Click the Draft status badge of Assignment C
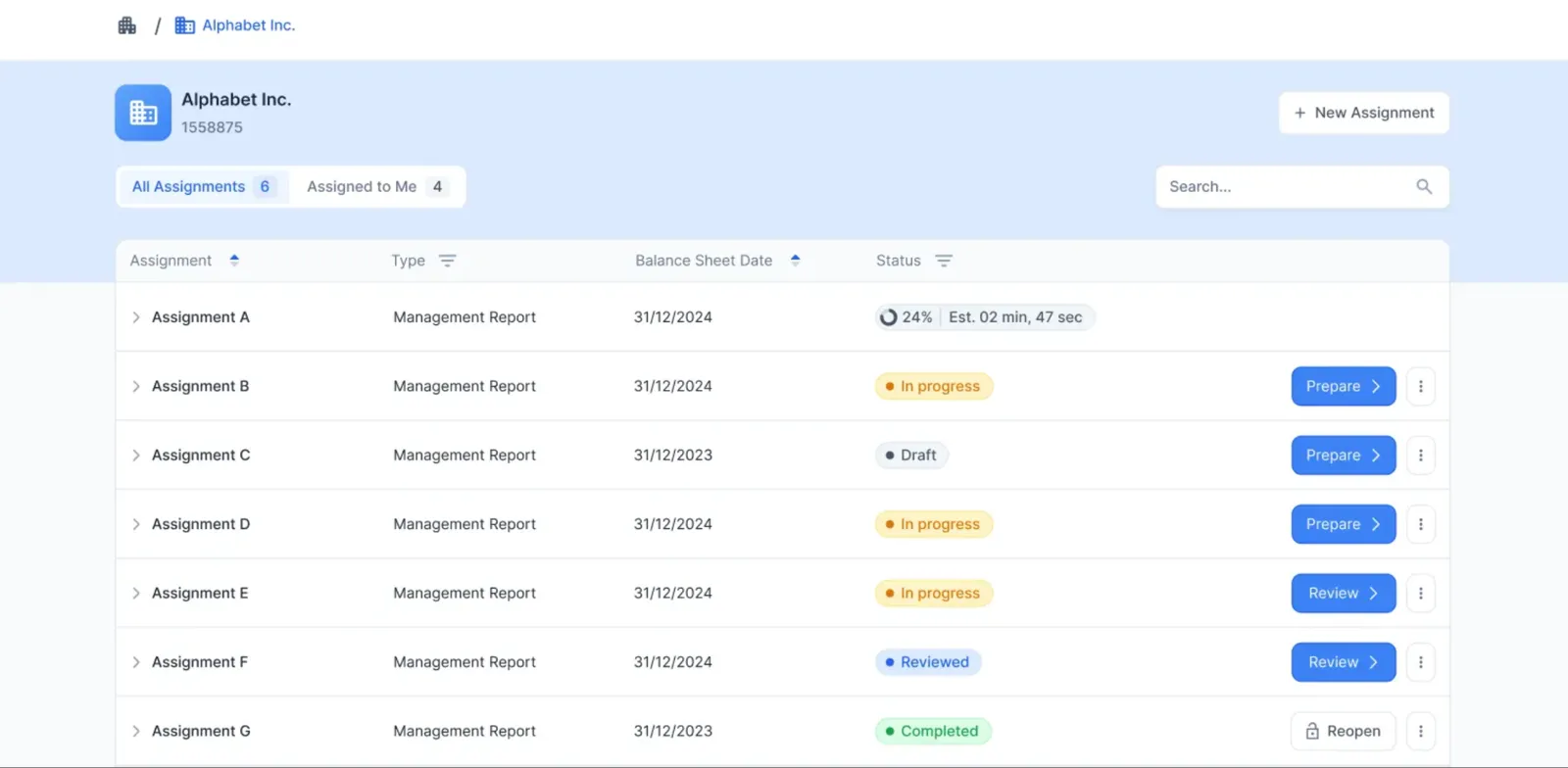Image resolution: width=1568 pixels, height=768 pixels. tap(911, 455)
